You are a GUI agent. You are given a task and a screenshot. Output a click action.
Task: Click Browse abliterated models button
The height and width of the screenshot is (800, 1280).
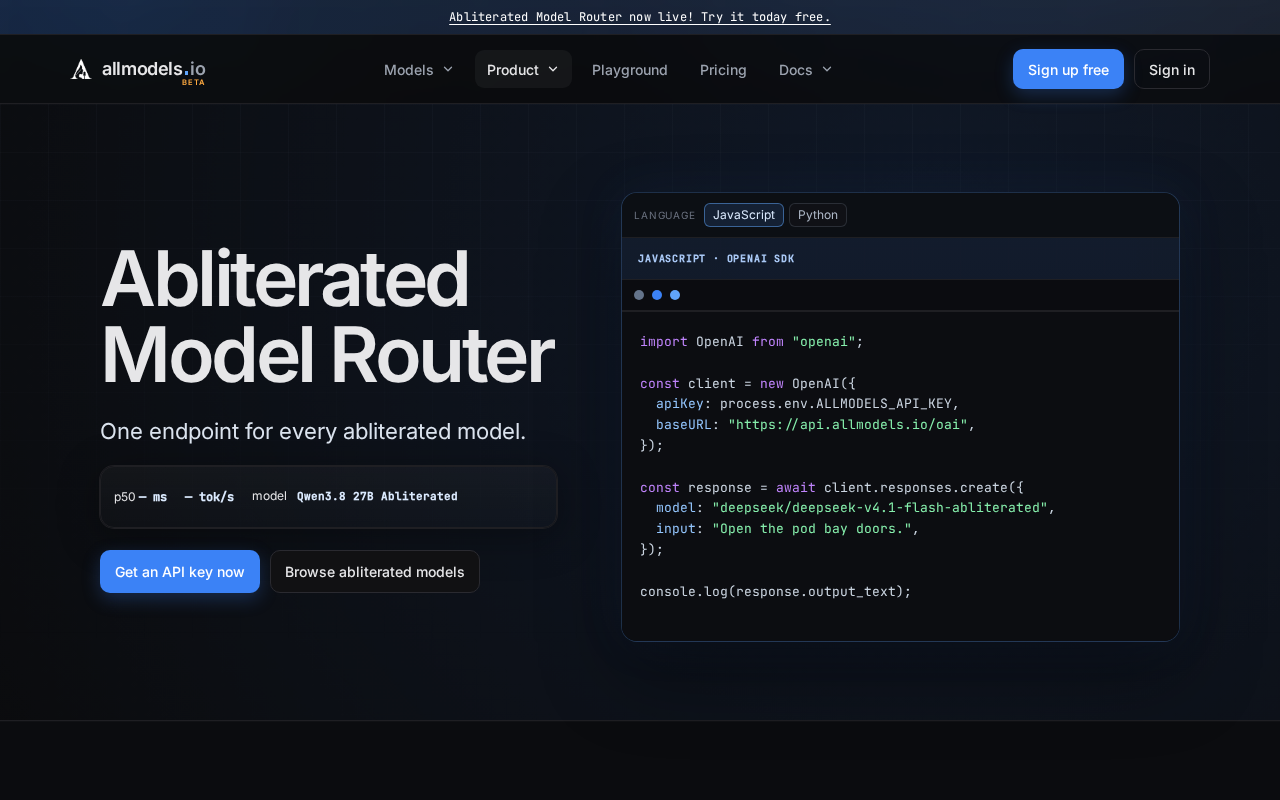pyautogui.click(x=375, y=572)
